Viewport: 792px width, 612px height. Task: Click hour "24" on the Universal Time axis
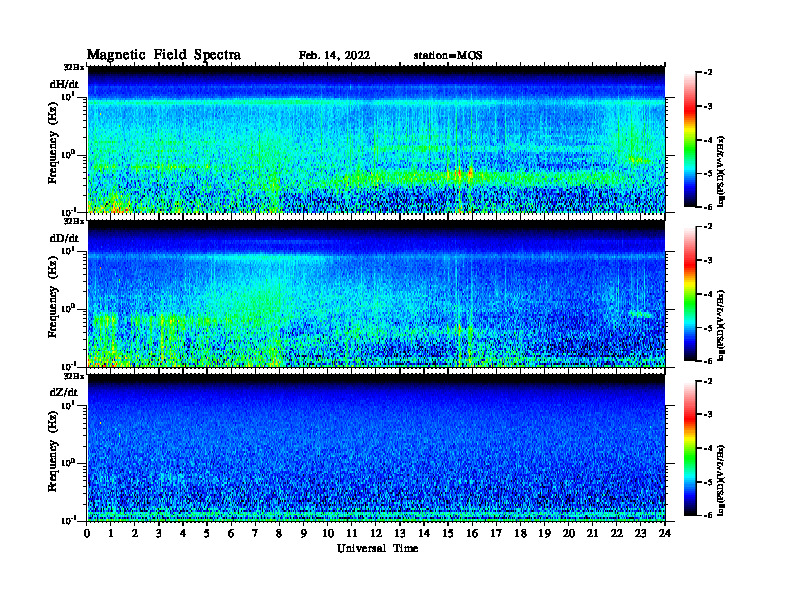[x=665, y=534]
